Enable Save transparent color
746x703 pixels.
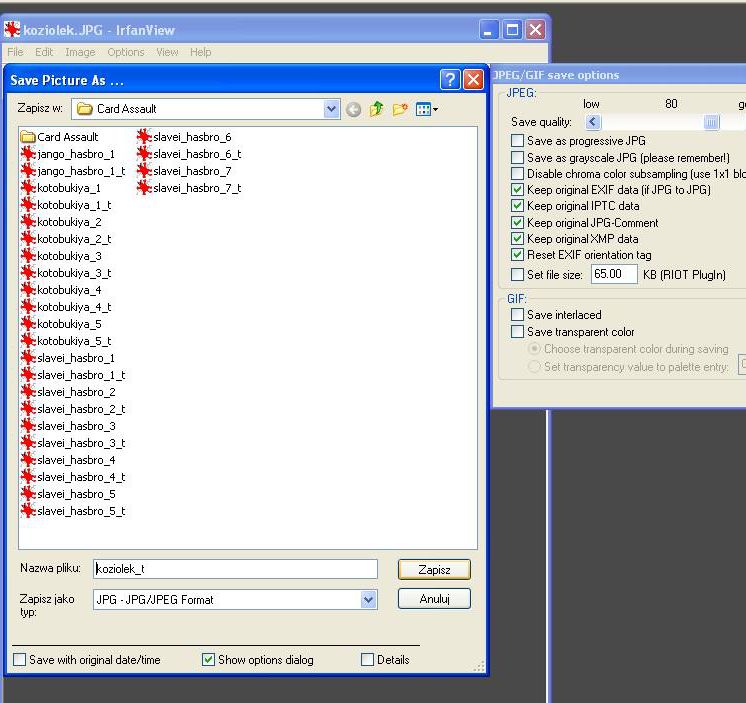coord(517,332)
